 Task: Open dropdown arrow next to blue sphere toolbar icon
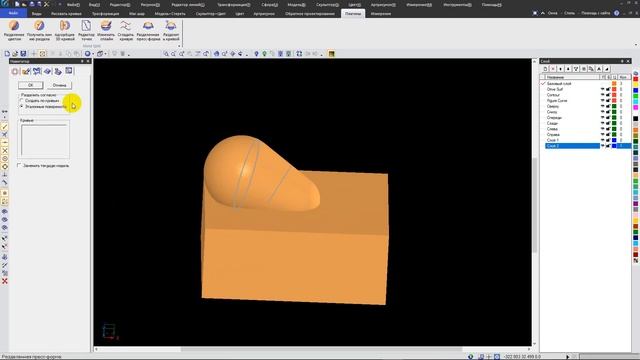93,54
